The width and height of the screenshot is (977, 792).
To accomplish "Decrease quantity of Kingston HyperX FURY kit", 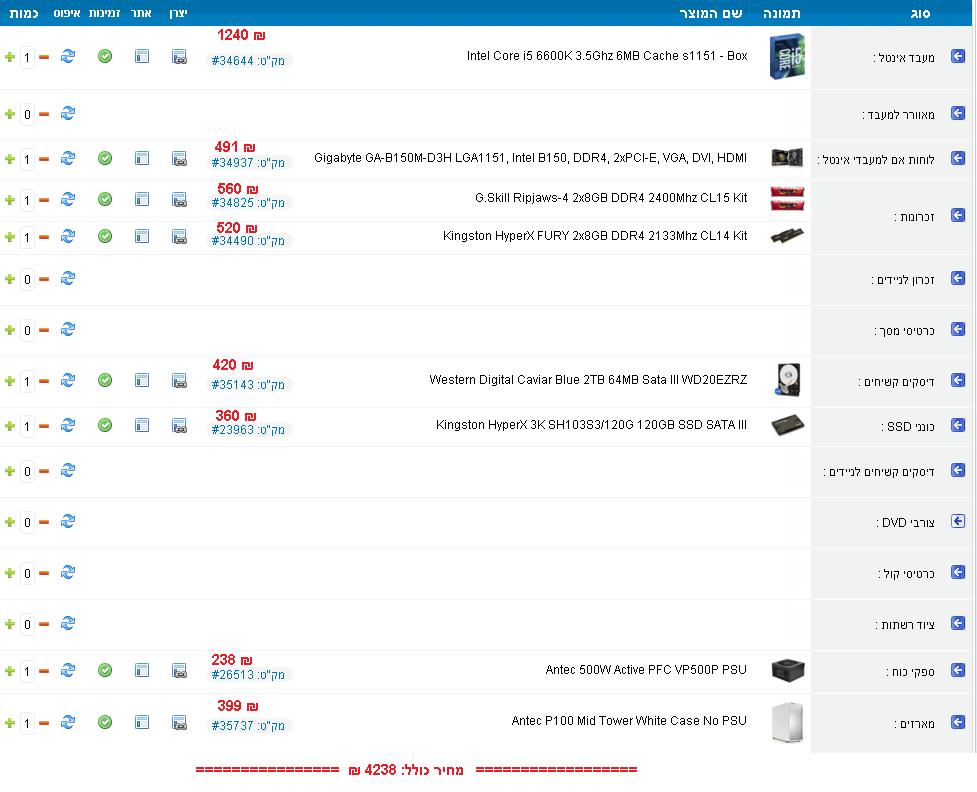I will tap(44, 237).
